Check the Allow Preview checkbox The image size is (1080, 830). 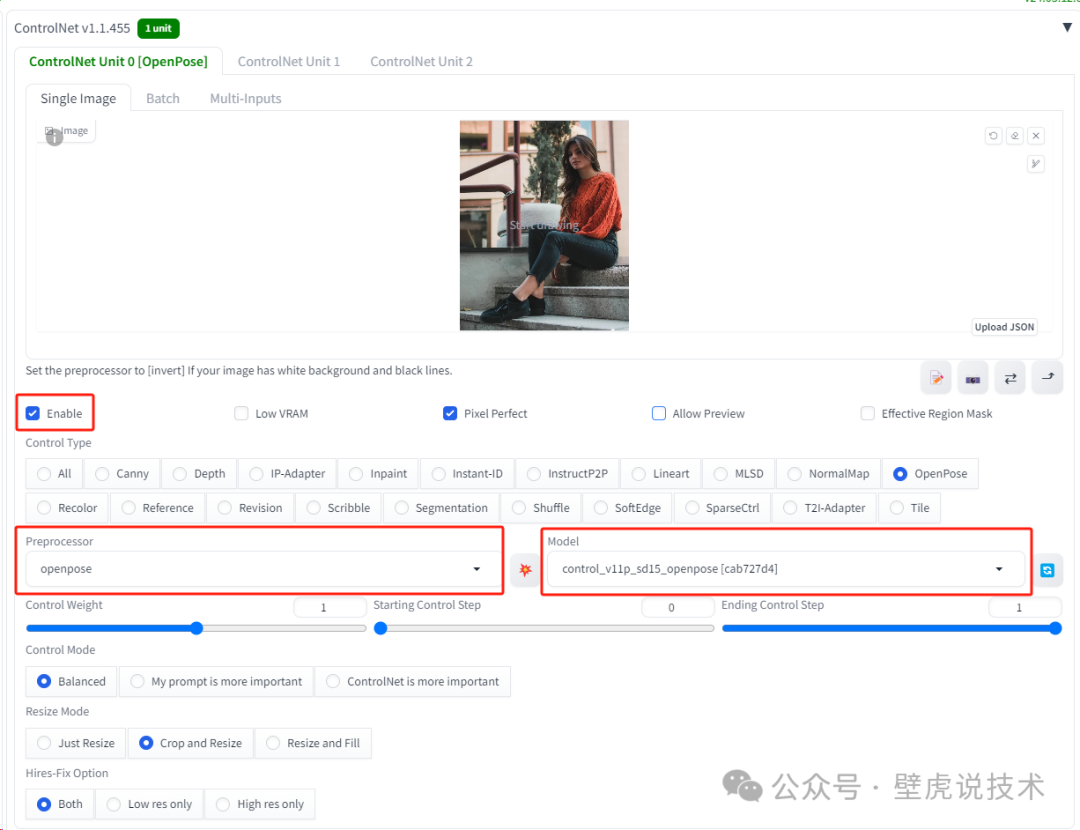coord(658,413)
